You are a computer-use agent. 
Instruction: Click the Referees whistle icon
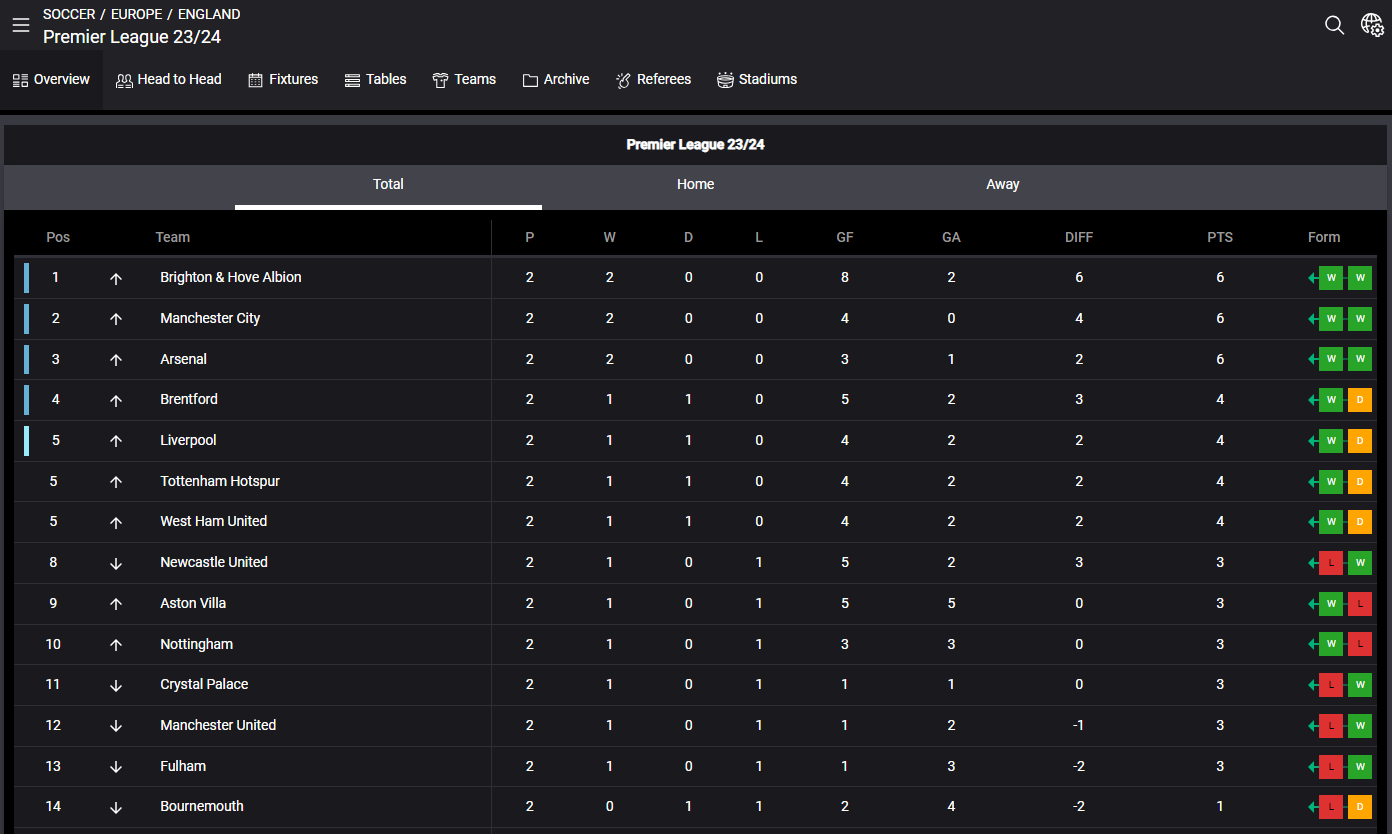pos(623,80)
